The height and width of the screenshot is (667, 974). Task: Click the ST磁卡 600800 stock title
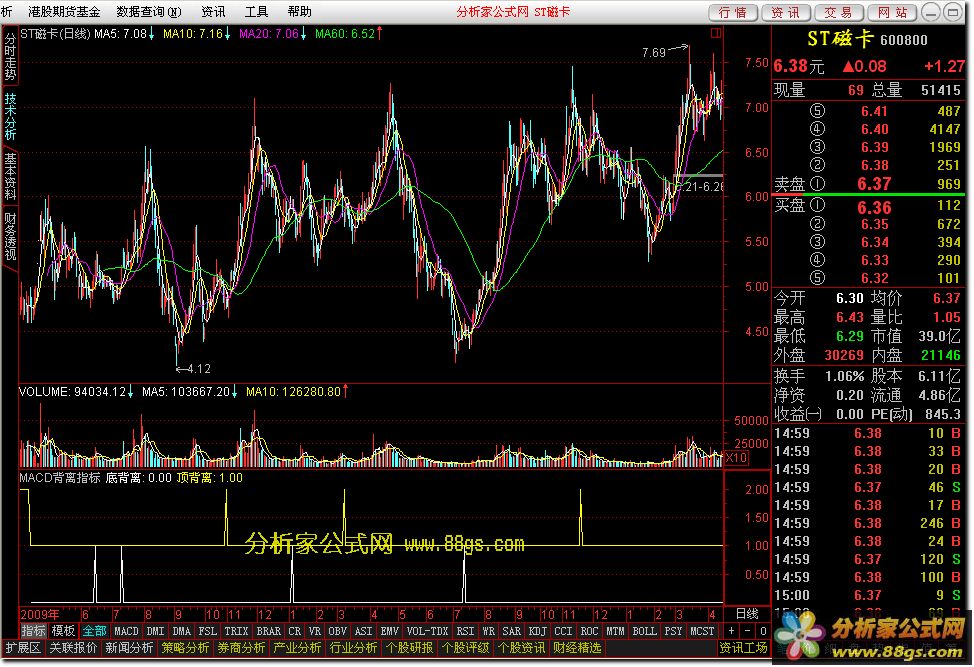tap(867, 39)
